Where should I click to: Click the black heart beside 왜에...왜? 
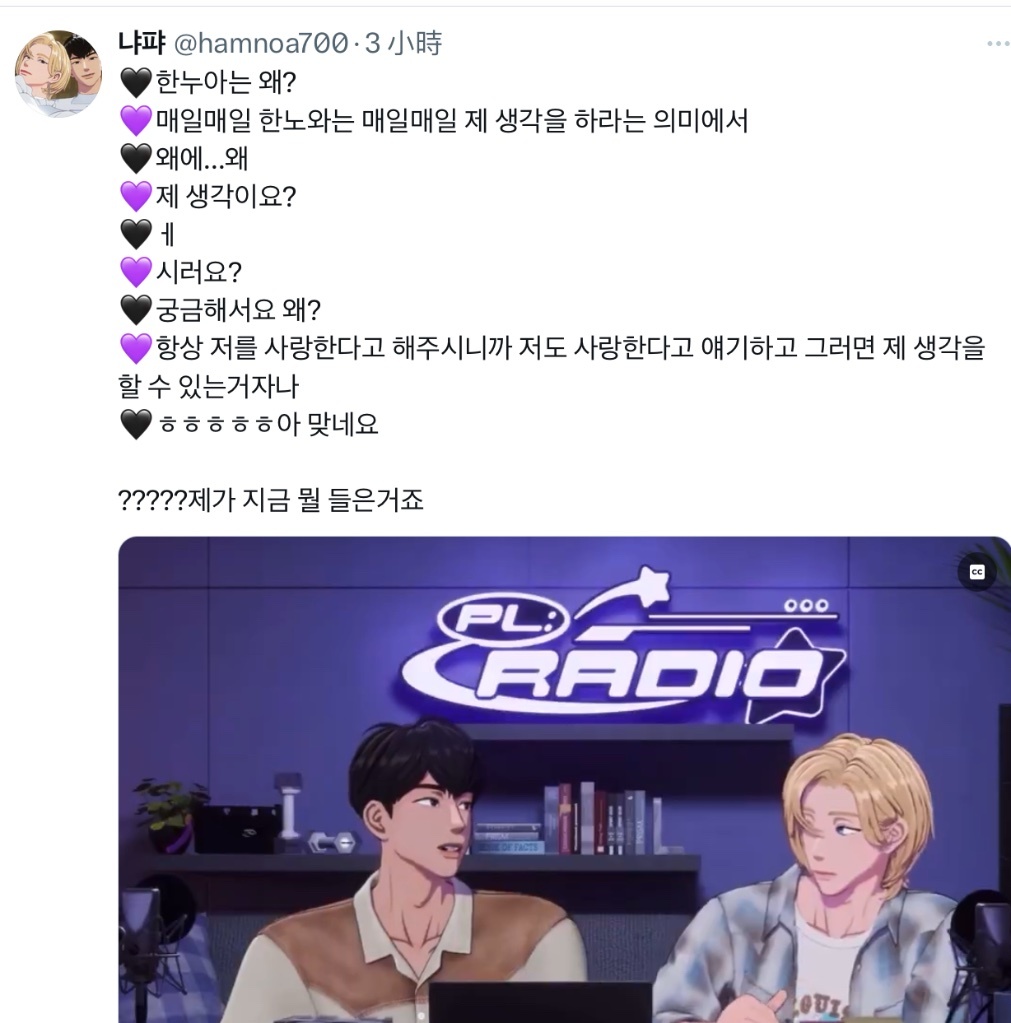click(136, 159)
